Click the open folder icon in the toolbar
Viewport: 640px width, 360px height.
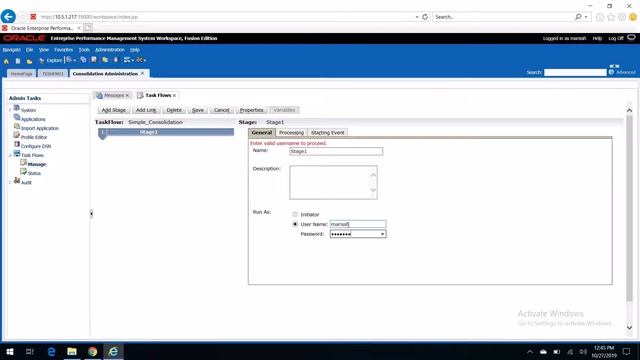(x=29, y=61)
